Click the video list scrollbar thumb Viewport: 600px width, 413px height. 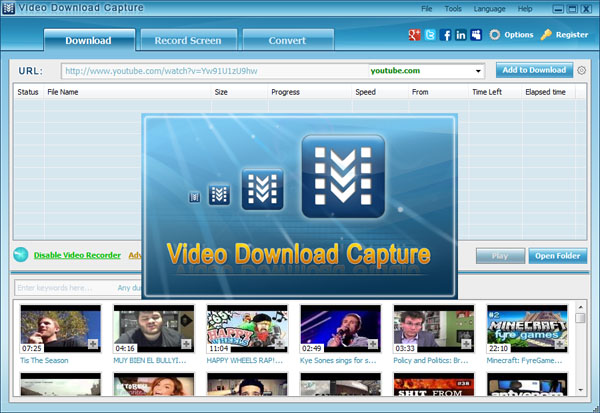pos(580,318)
